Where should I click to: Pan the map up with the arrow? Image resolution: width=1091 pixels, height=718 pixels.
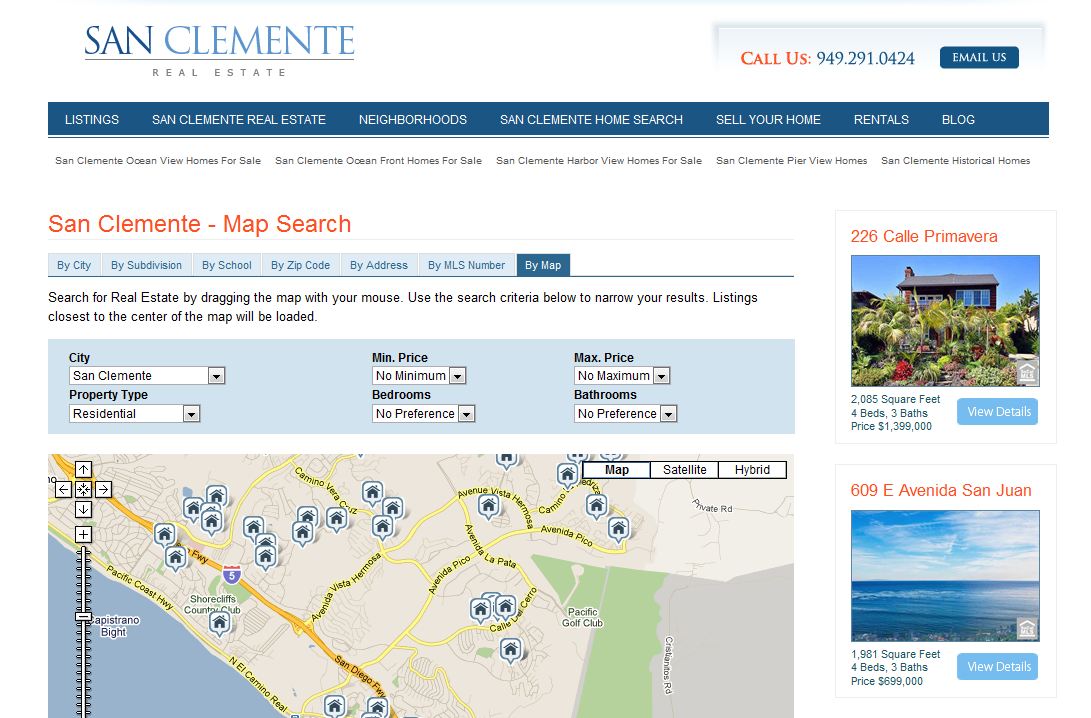click(x=83, y=469)
